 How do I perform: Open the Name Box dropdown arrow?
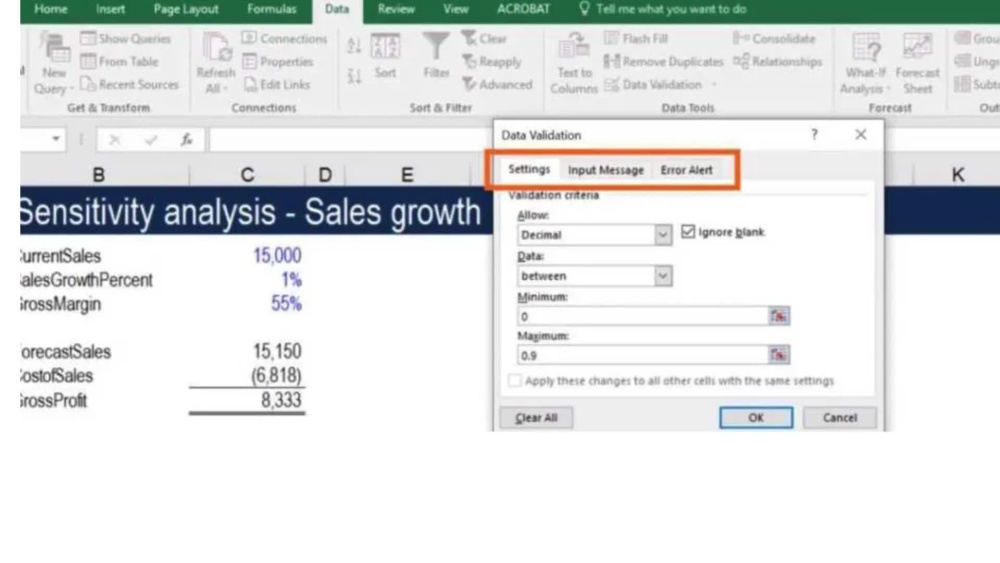(56, 139)
